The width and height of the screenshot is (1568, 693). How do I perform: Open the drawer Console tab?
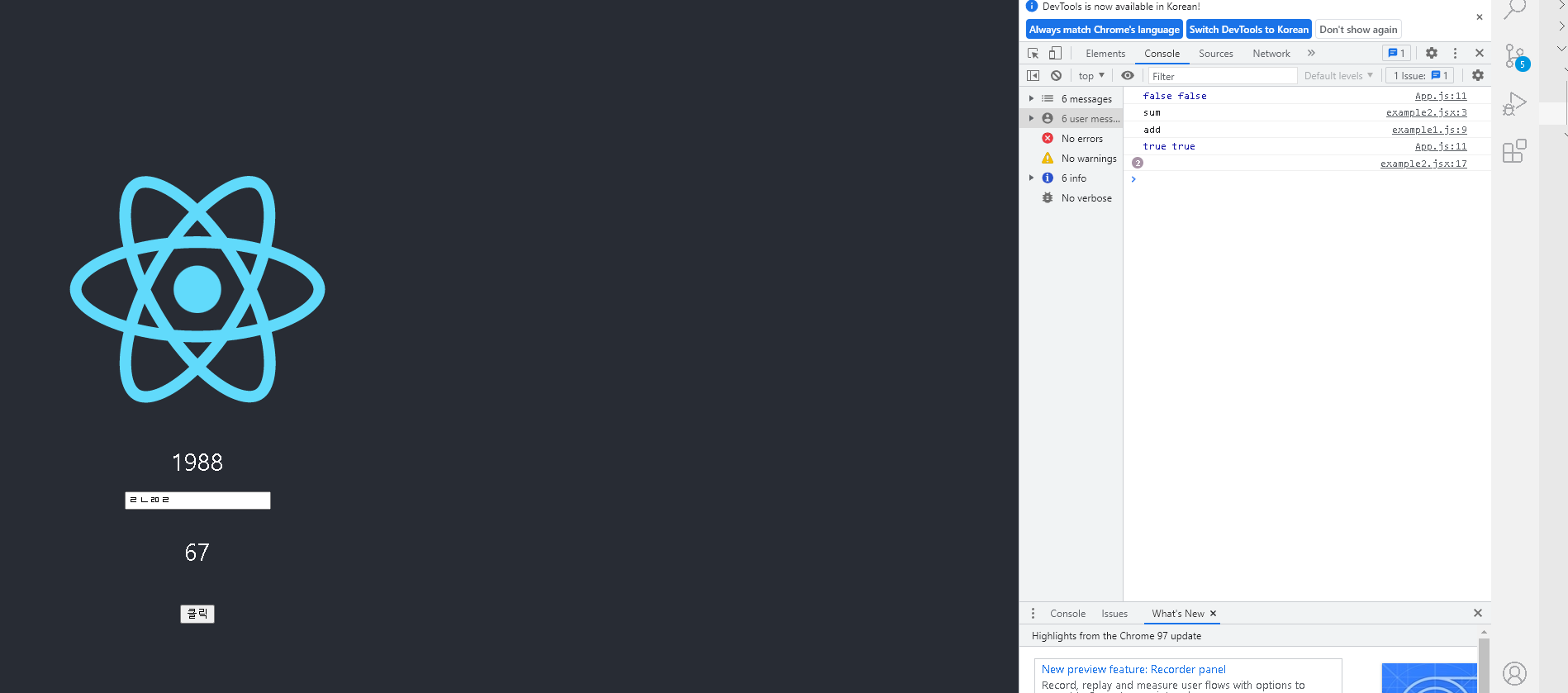[1067, 614]
